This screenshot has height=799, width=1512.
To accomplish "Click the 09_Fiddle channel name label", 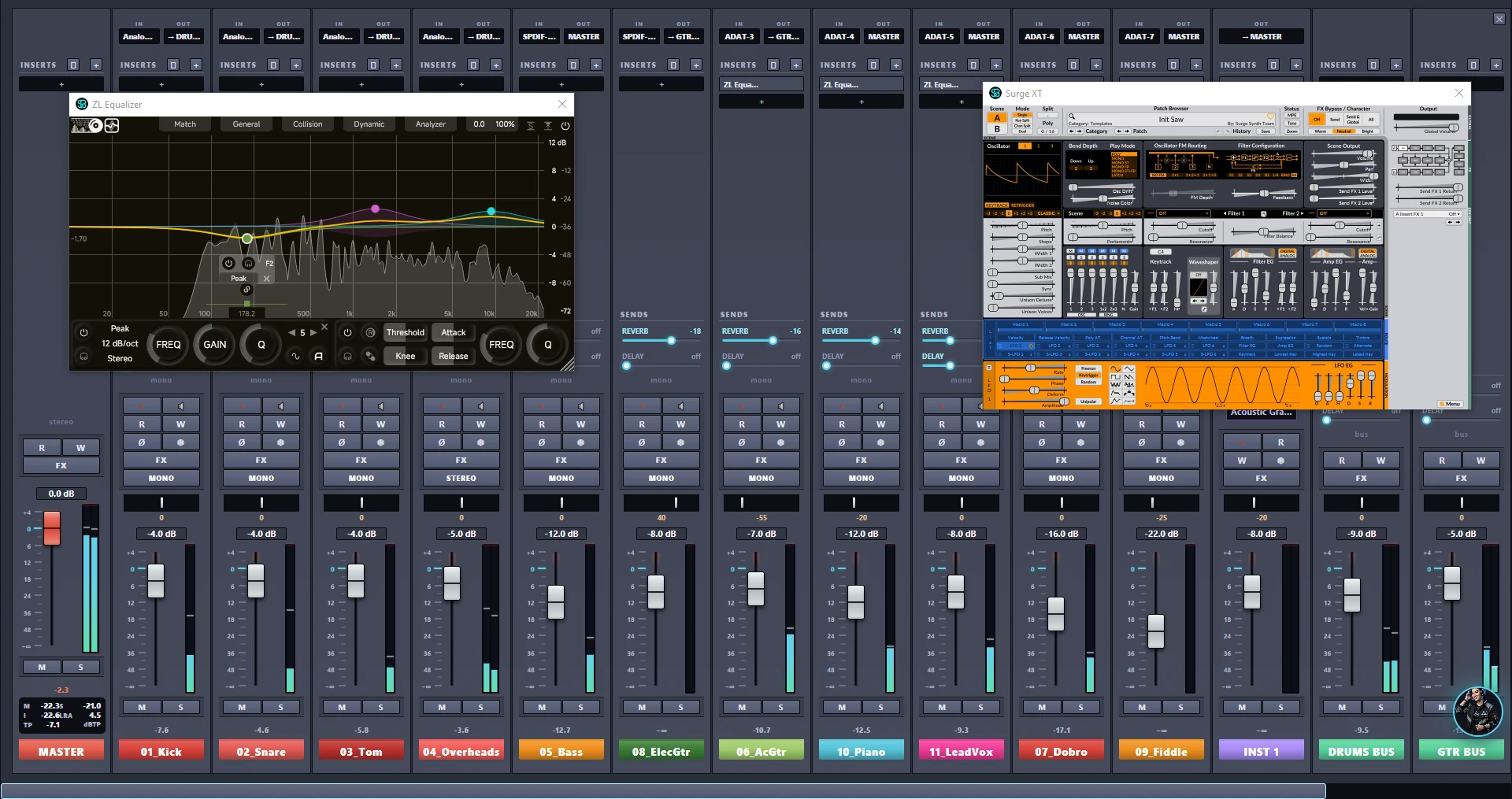I will (x=1162, y=752).
